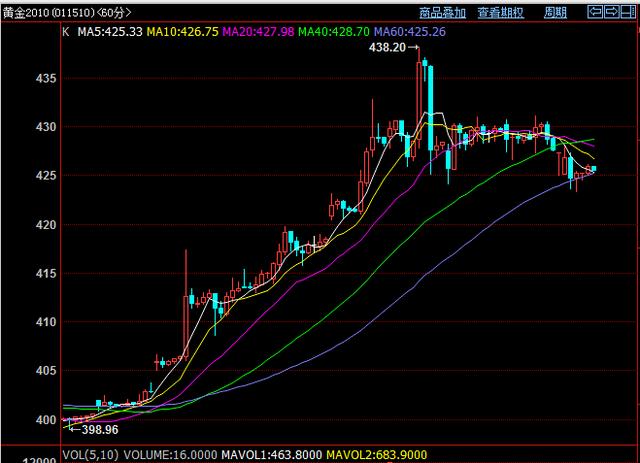This screenshot has height=463, width=640.
Task: Select MA60:425.26 indicator label
Action: (410, 32)
